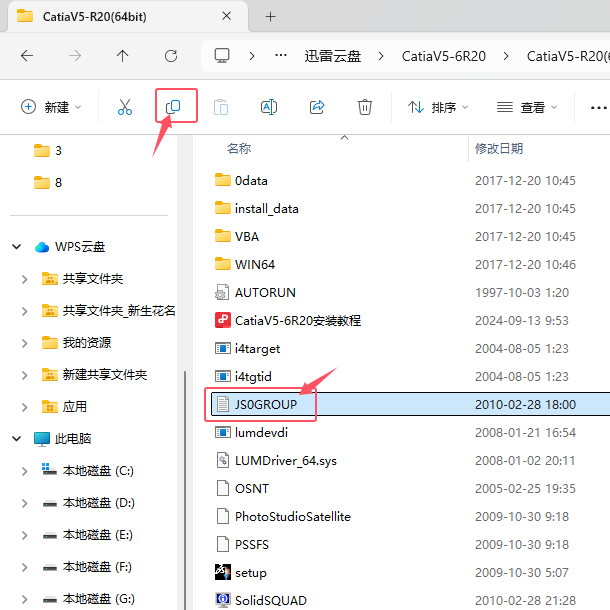Screen dimensions: 610x610
Task: Collapse the 此电脑 tree node
Action: click(17, 439)
